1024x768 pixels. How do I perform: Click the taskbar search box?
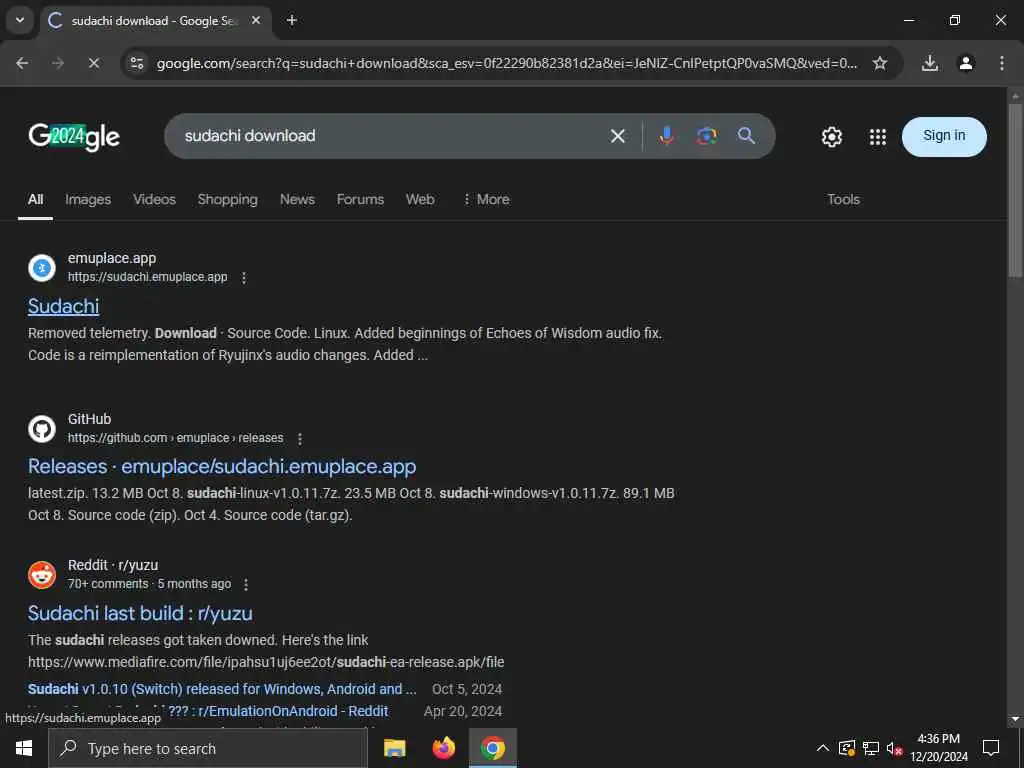(208, 748)
